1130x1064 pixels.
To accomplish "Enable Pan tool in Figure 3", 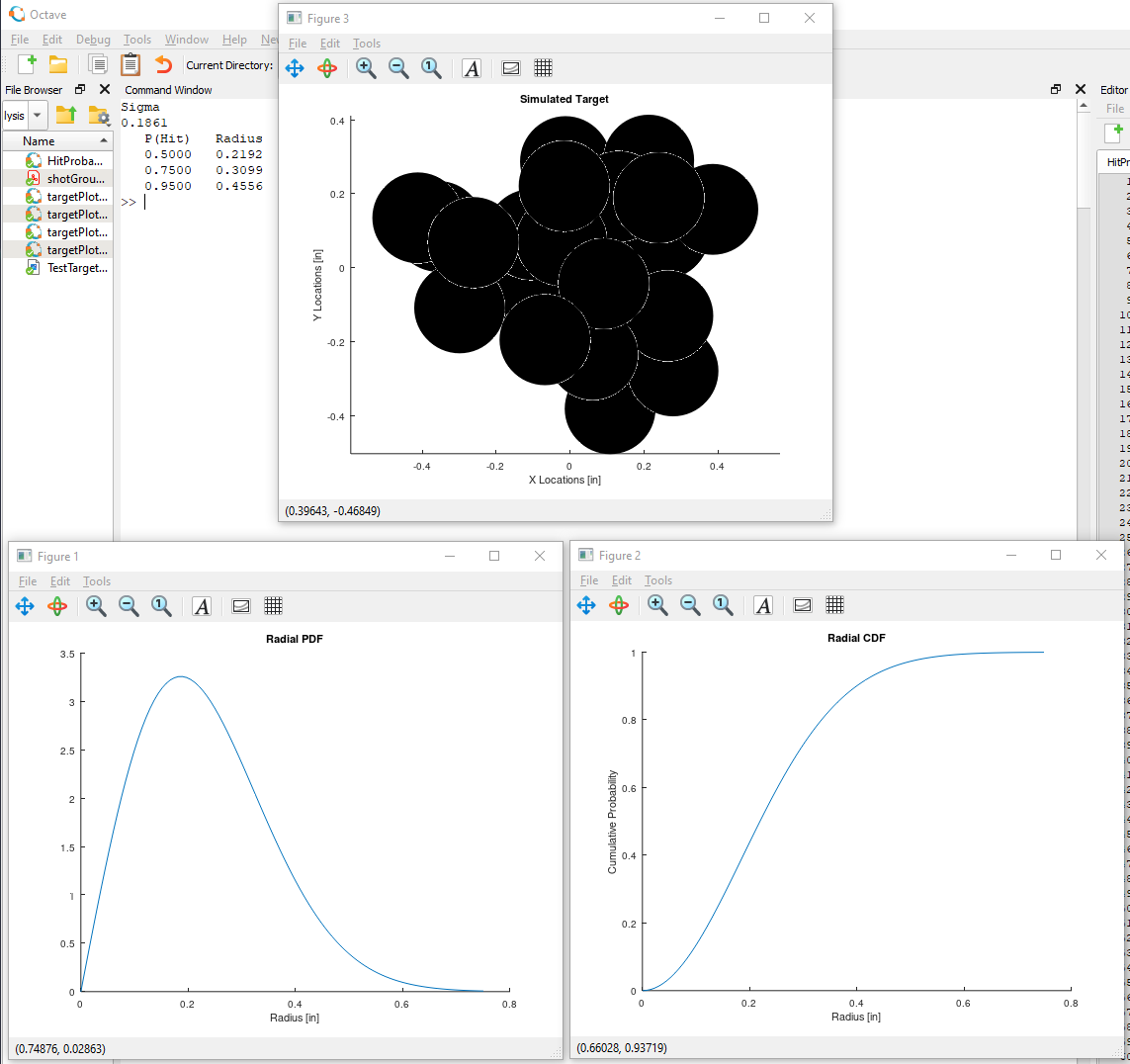I will tap(295, 68).
